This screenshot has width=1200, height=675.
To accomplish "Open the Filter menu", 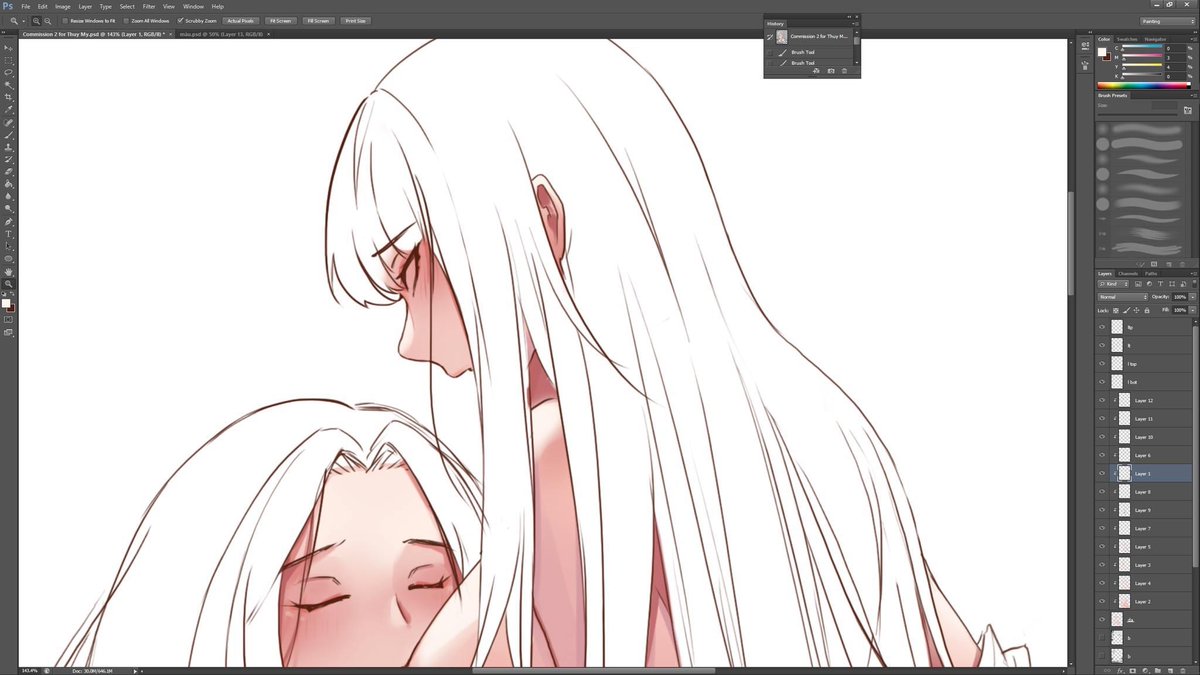I will [149, 6].
